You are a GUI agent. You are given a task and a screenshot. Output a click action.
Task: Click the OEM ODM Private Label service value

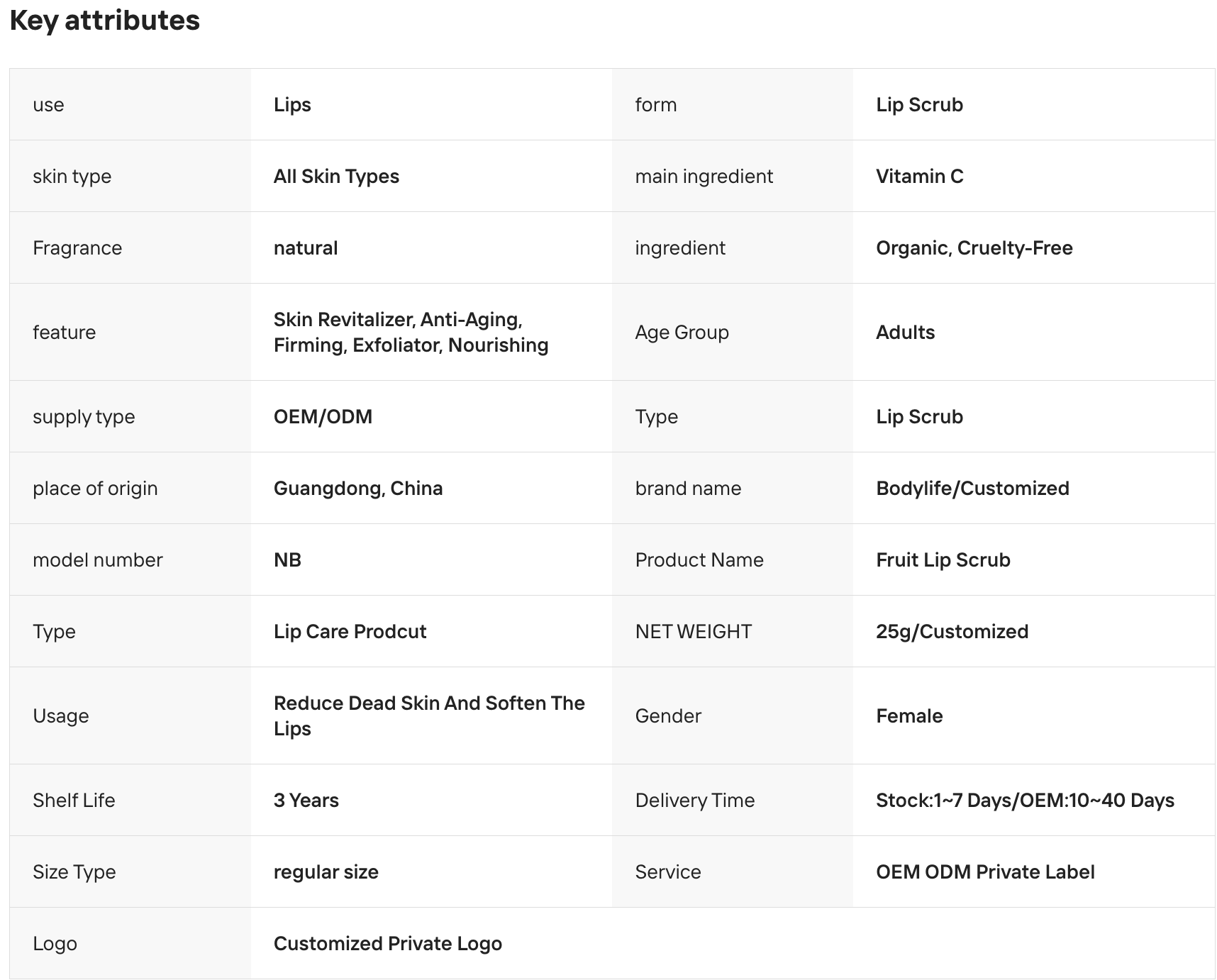(x=985, y=872)
